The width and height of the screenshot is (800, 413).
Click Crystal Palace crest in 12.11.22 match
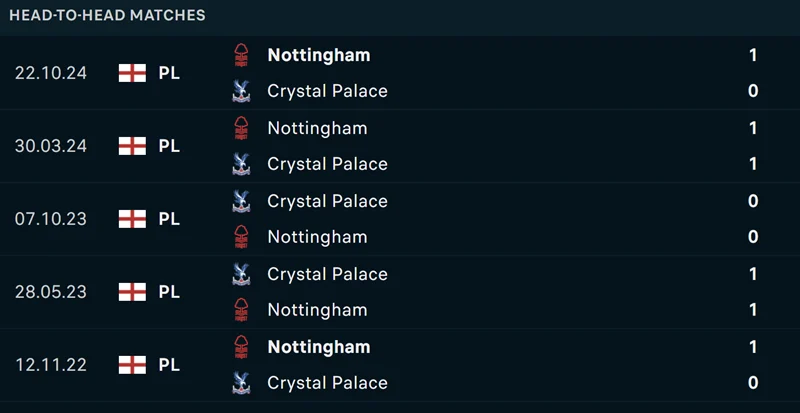coord(240,383)
